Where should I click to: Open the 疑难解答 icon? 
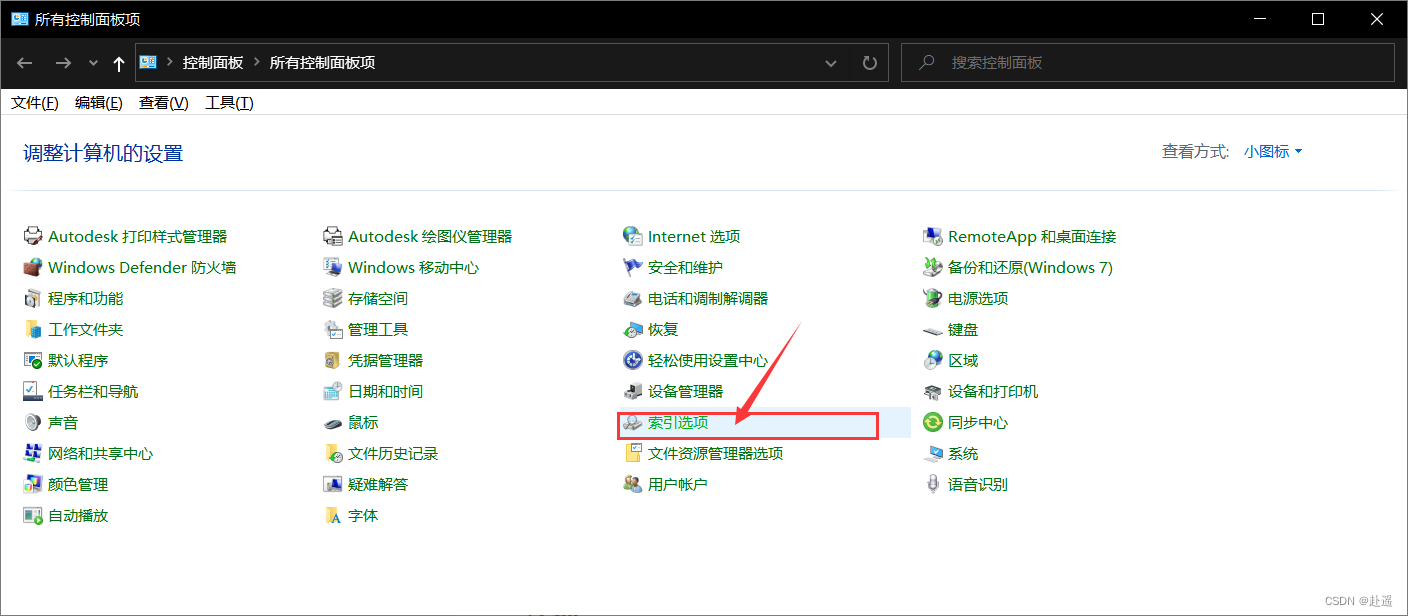[333, 485]
